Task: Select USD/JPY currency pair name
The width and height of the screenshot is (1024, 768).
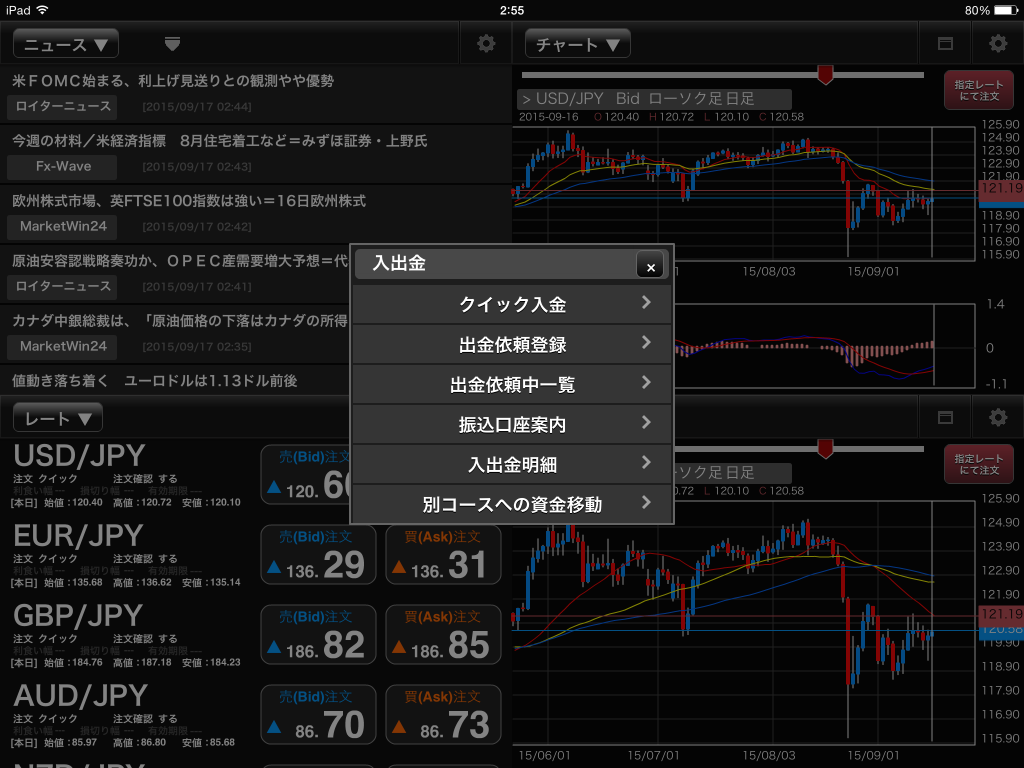Action: click(79, 456)
